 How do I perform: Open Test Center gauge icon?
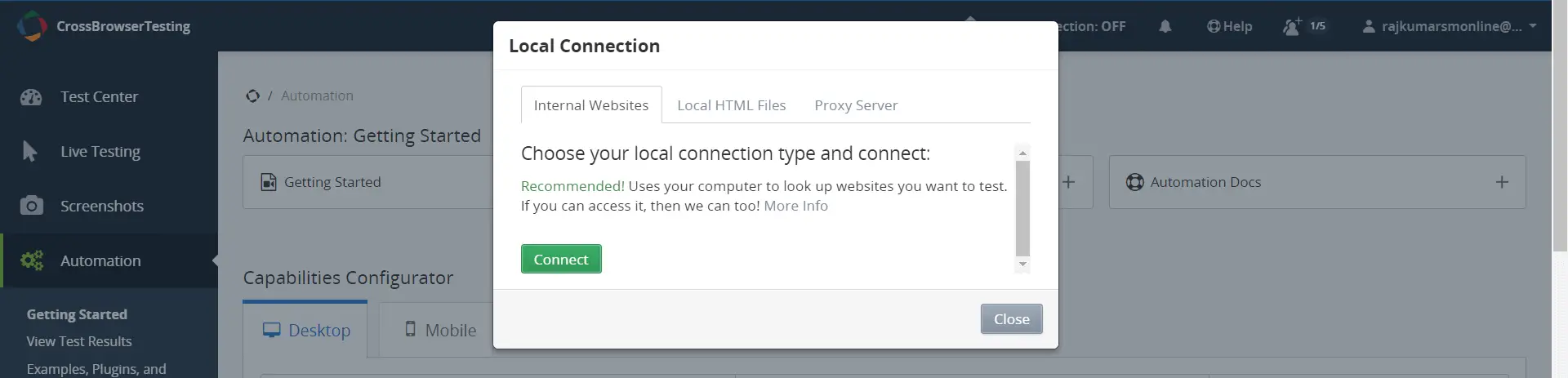coord(31,97)
